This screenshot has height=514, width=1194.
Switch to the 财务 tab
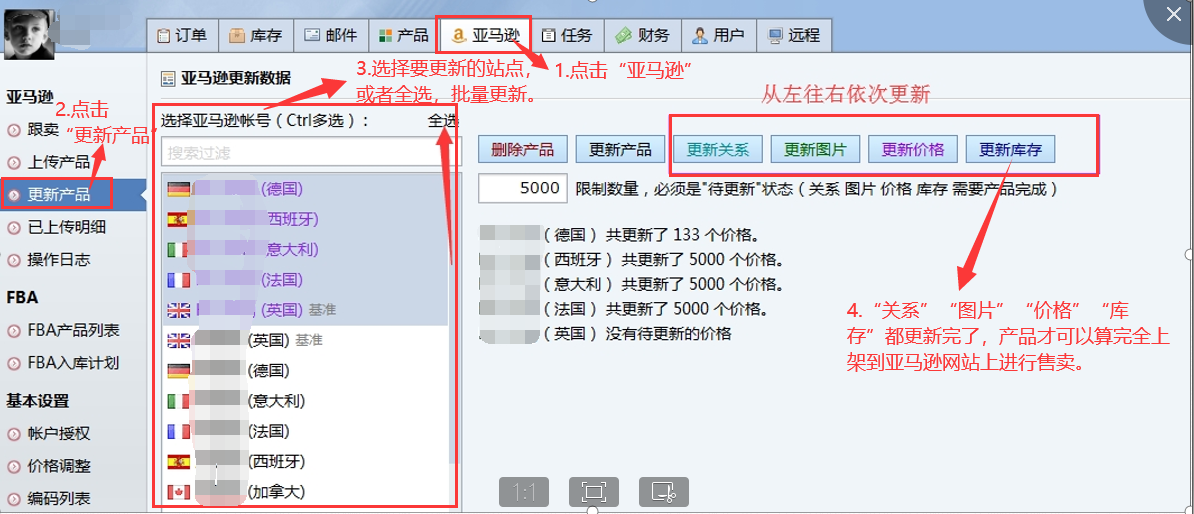tap(643, 35)
